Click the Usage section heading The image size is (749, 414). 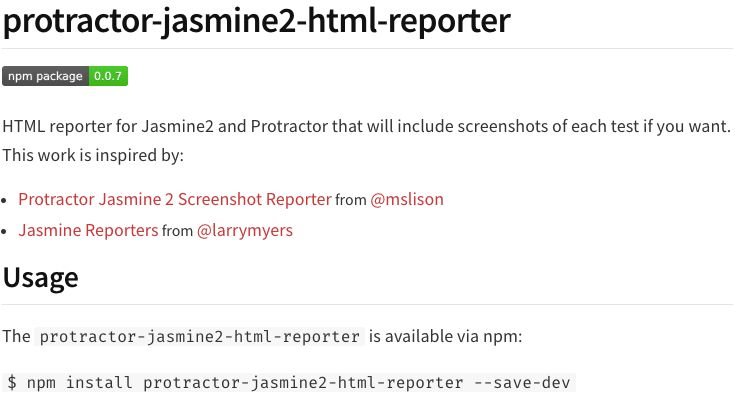pos(41,277)
